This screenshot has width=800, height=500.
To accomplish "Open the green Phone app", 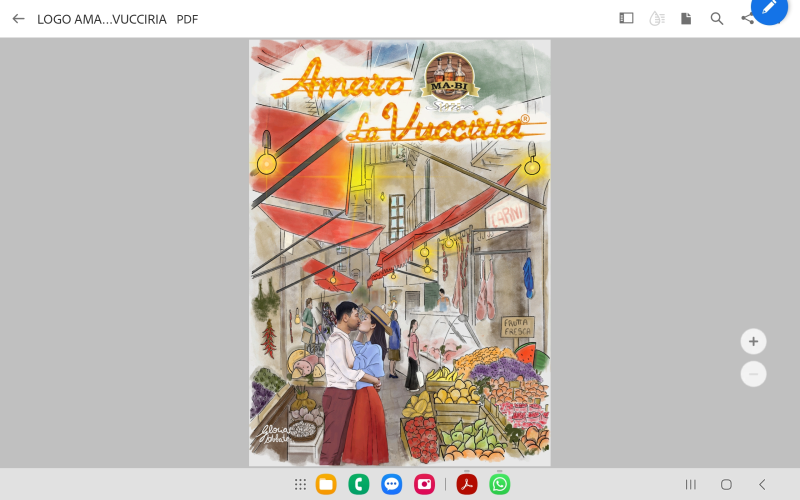I will click(x=358, y=484).
